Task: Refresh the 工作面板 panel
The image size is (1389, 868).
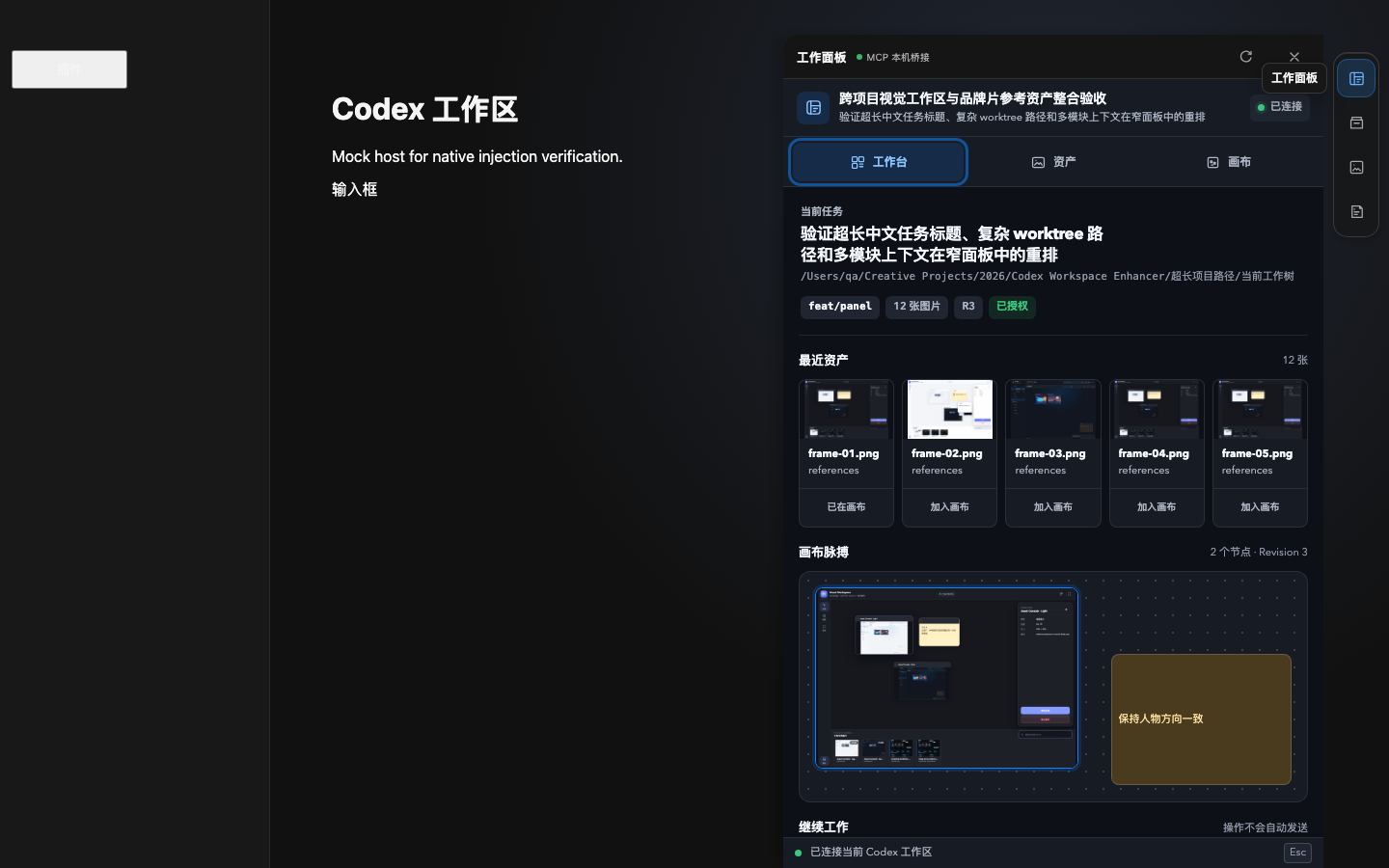Action: click(x=1246, y=57)
